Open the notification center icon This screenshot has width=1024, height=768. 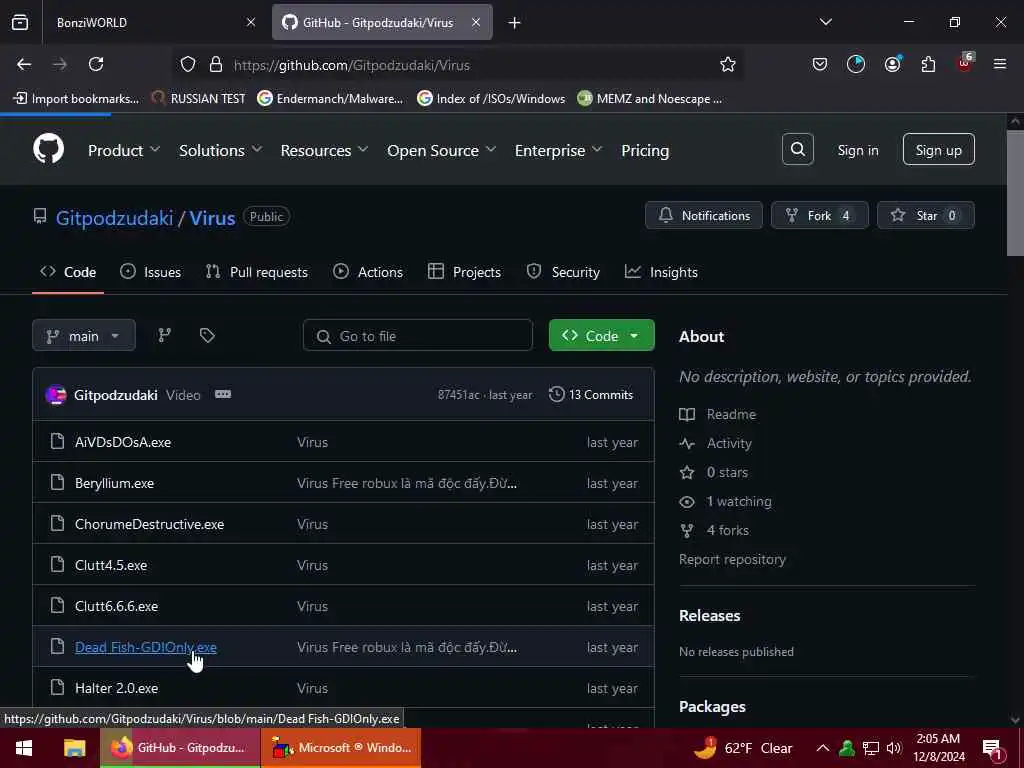tap(992, 748)
